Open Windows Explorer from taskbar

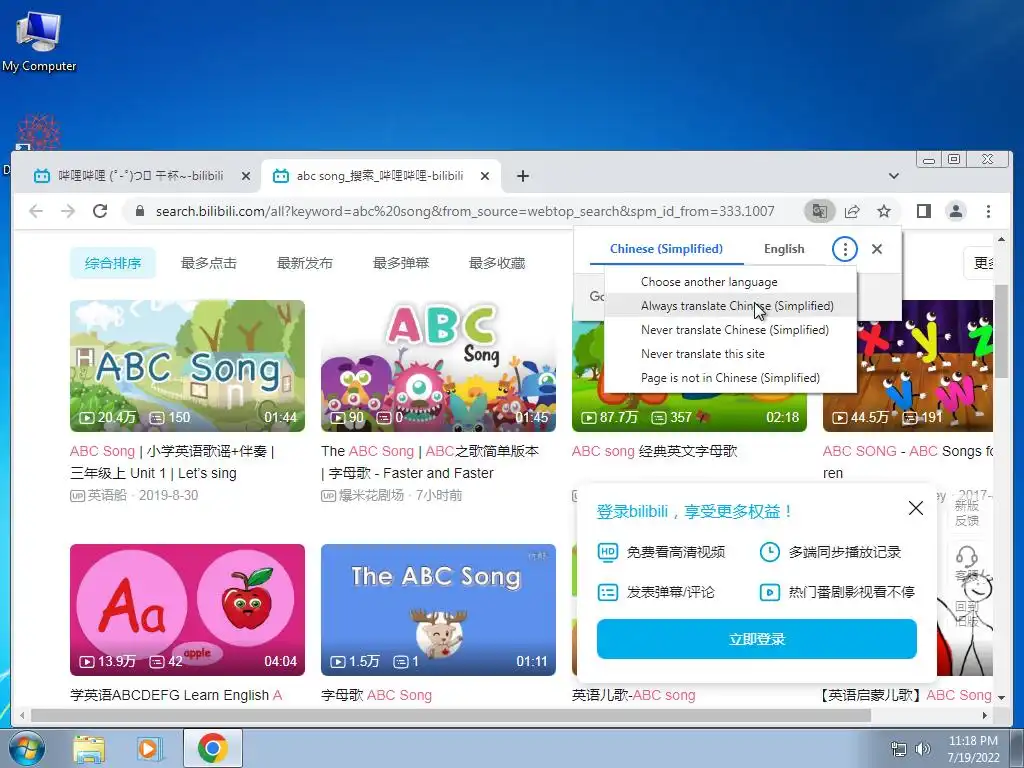[89, 748]
